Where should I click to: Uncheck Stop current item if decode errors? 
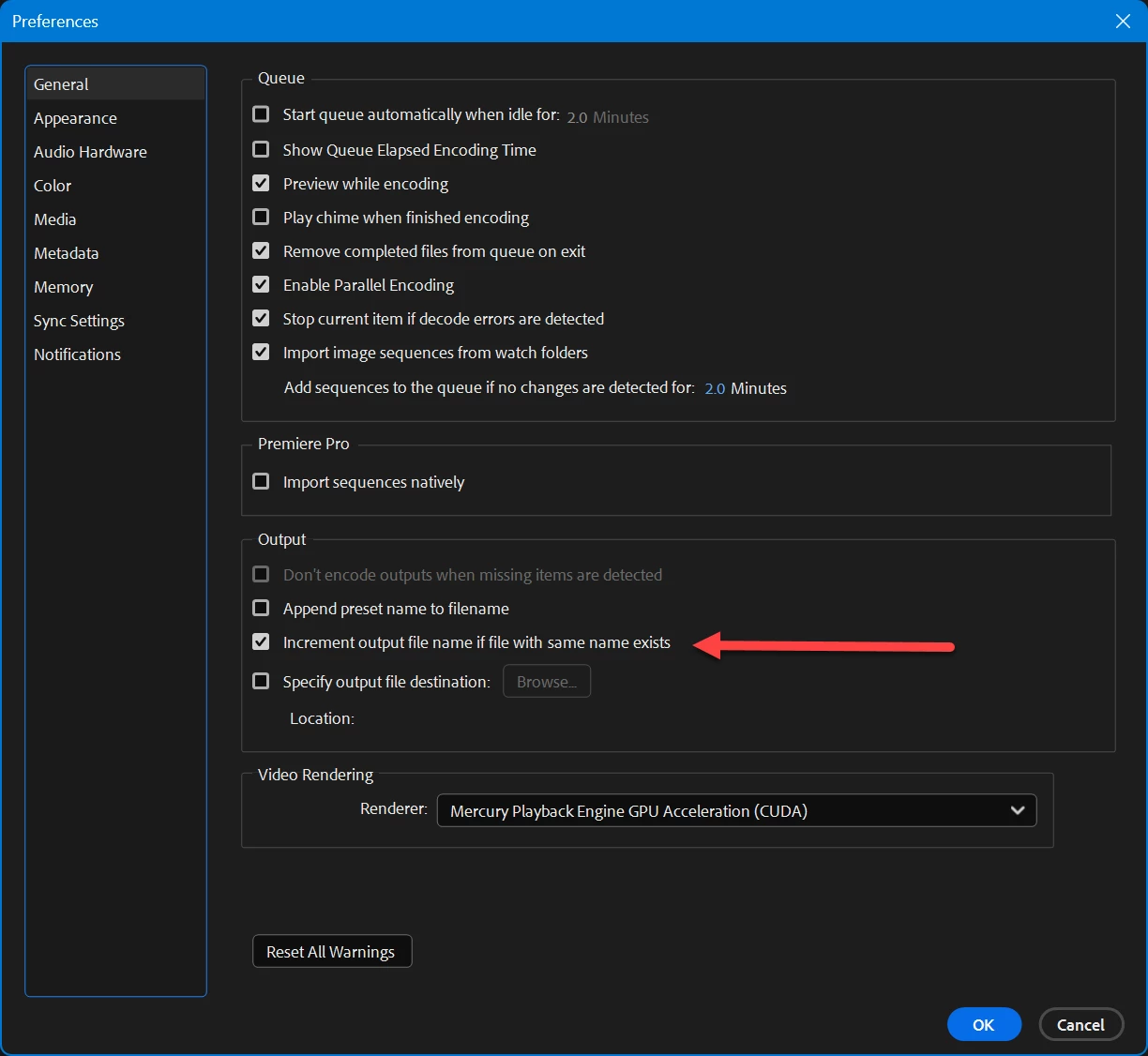point(261,318)
